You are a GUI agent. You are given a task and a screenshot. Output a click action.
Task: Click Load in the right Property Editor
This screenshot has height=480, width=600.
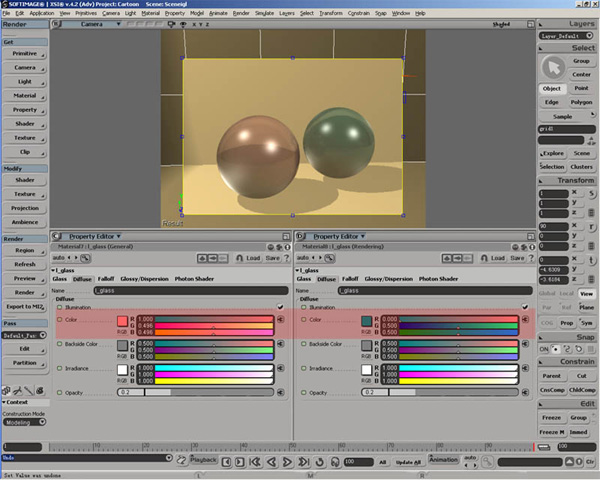tap(498, 258)
